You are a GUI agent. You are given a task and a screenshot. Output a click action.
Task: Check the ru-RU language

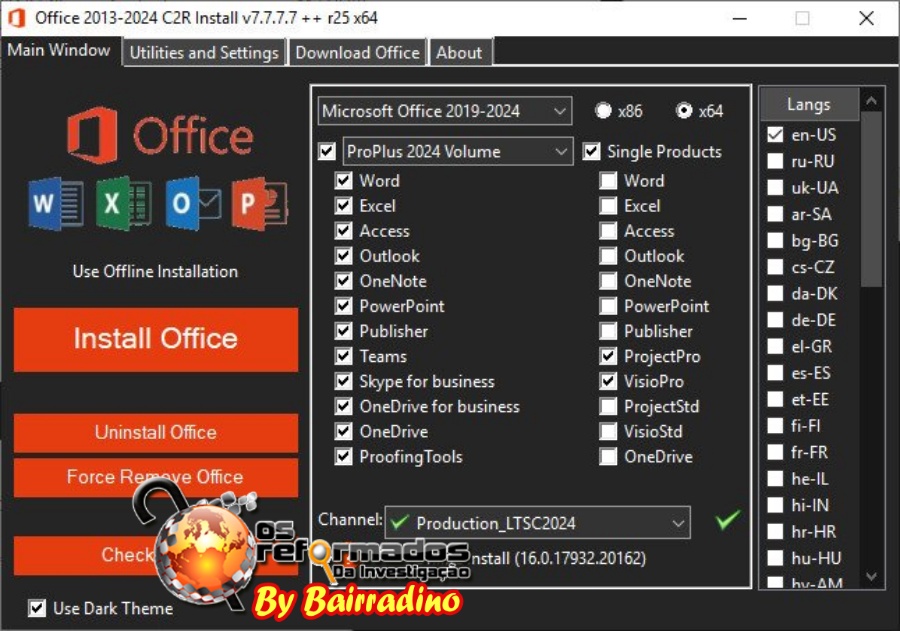(775, 161)
